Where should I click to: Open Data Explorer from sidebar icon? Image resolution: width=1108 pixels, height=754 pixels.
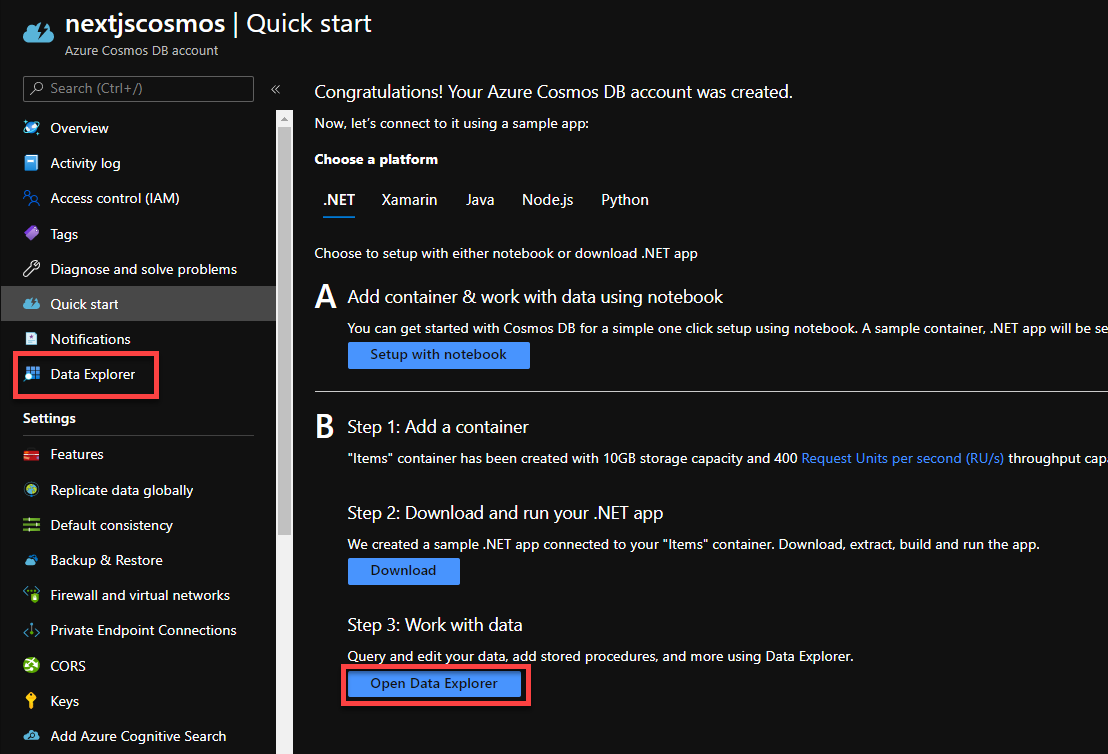32,375
